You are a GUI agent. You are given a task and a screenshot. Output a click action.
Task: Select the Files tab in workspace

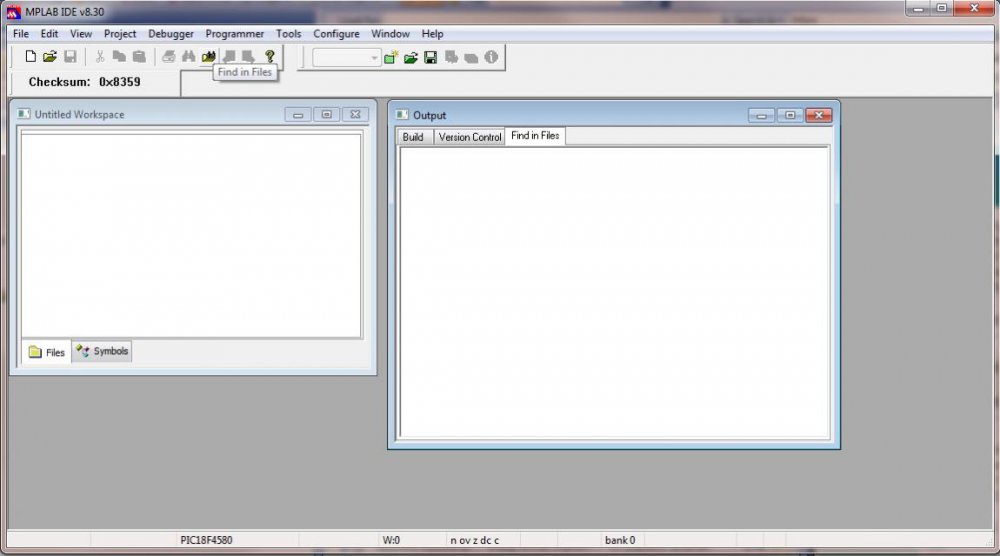(47, 352)
